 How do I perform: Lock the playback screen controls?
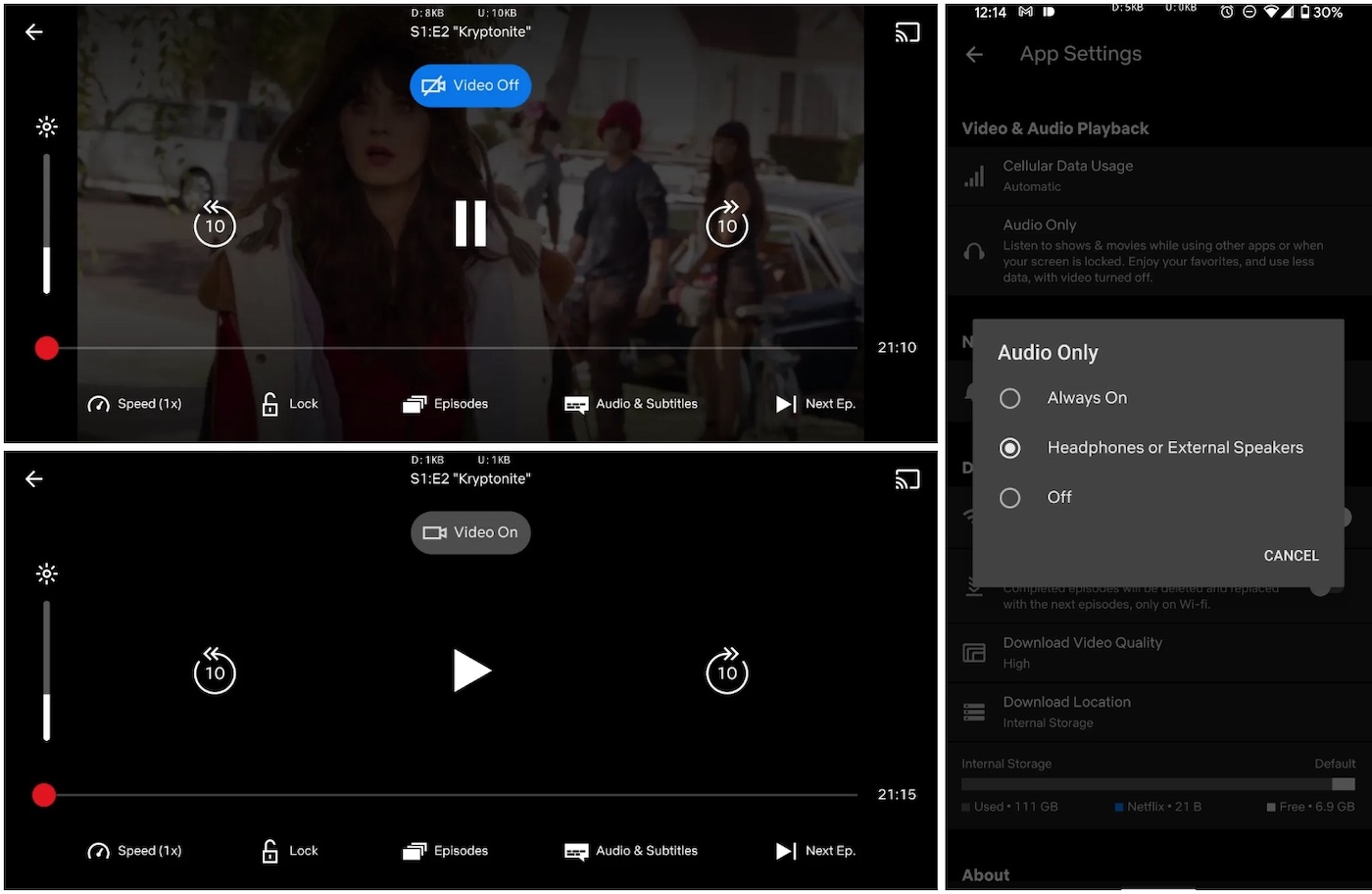290,403
